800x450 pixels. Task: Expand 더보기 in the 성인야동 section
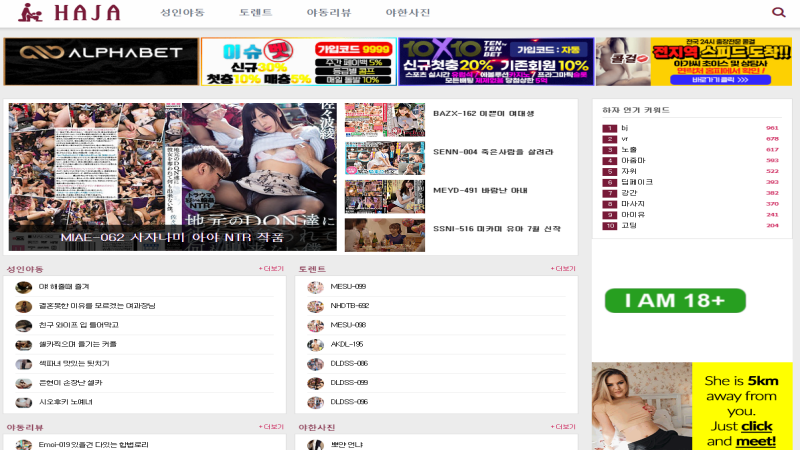271,269
